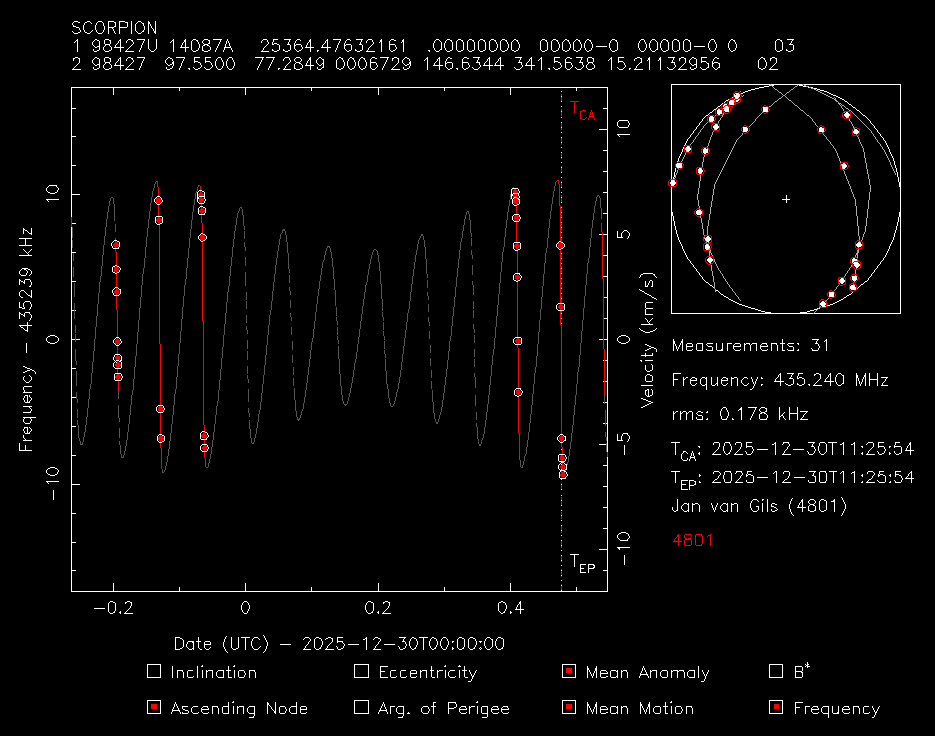Check the Arg. of Perigee box
Screen dimensions: 935x736
362,708
